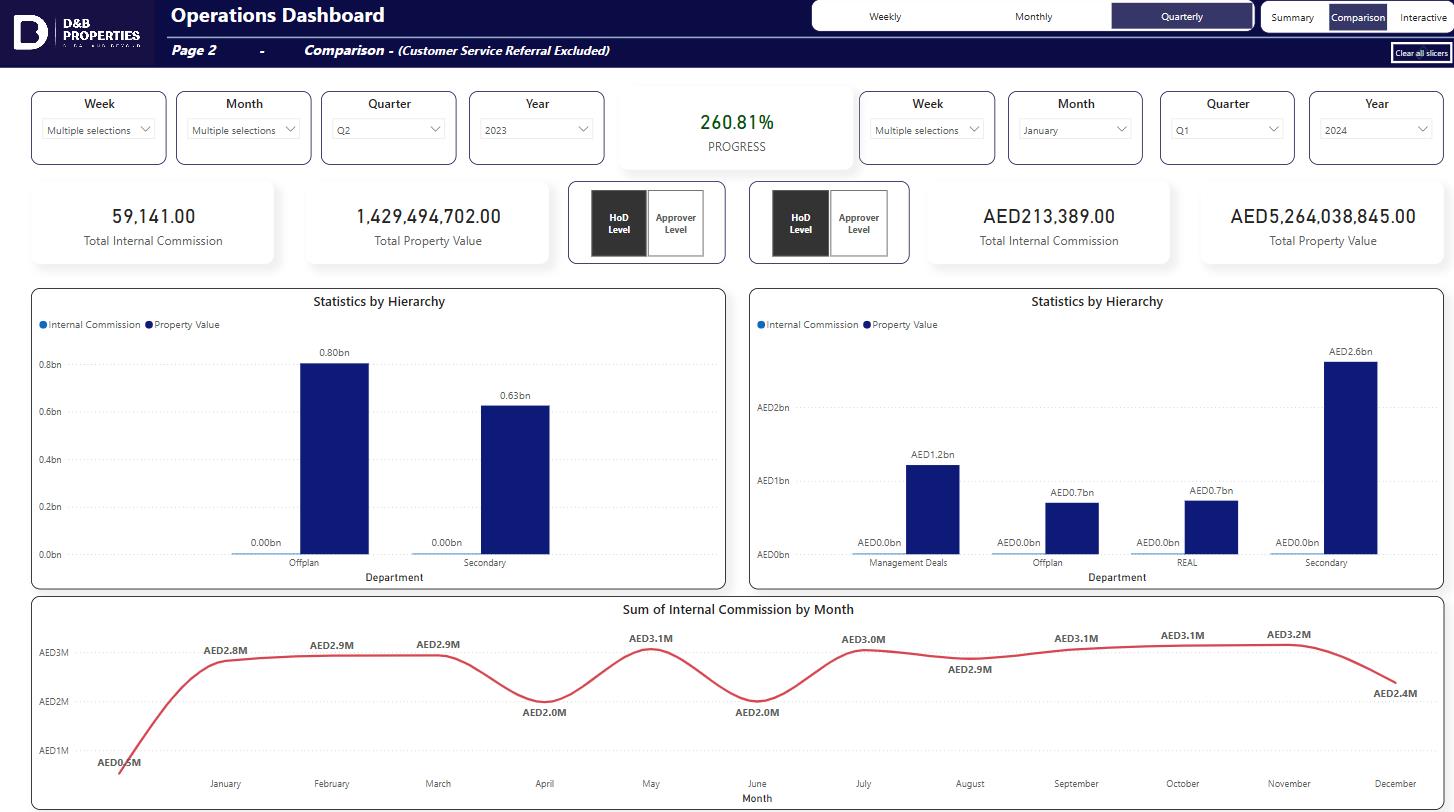This screenshot has width=1454, height=812.
Task: Switch to the Weekly view tab
Action: 885,17
